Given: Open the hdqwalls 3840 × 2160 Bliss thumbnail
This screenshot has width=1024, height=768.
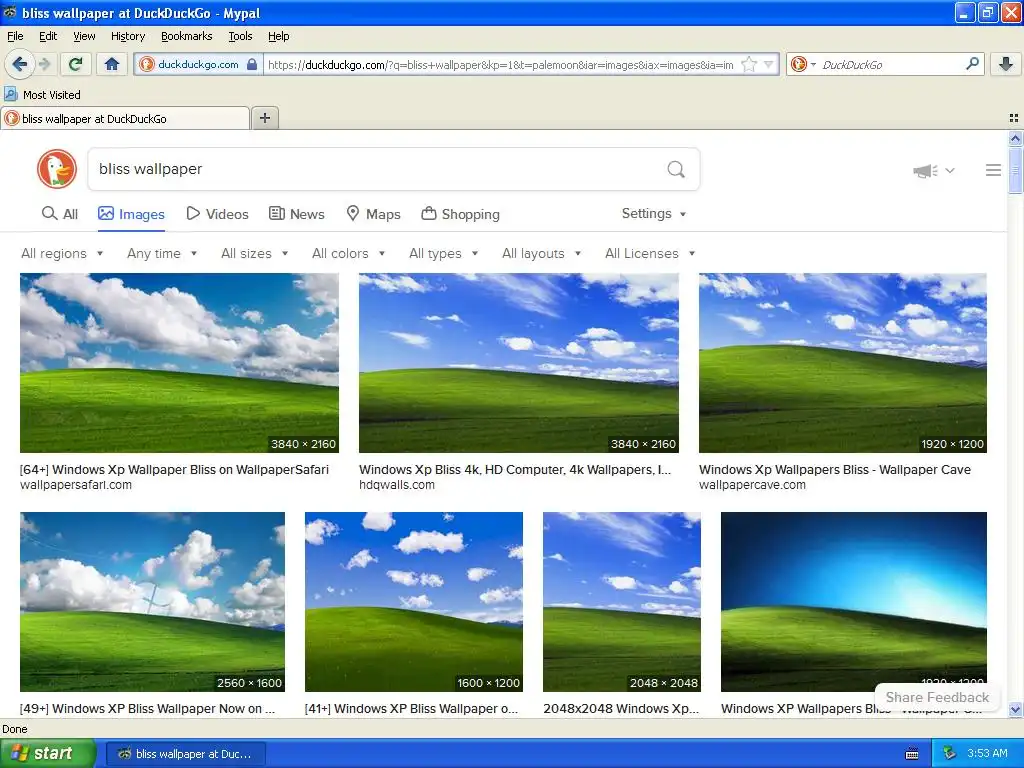Looking at the screenshot, I should pyautogui.click(x=519, y=362).
